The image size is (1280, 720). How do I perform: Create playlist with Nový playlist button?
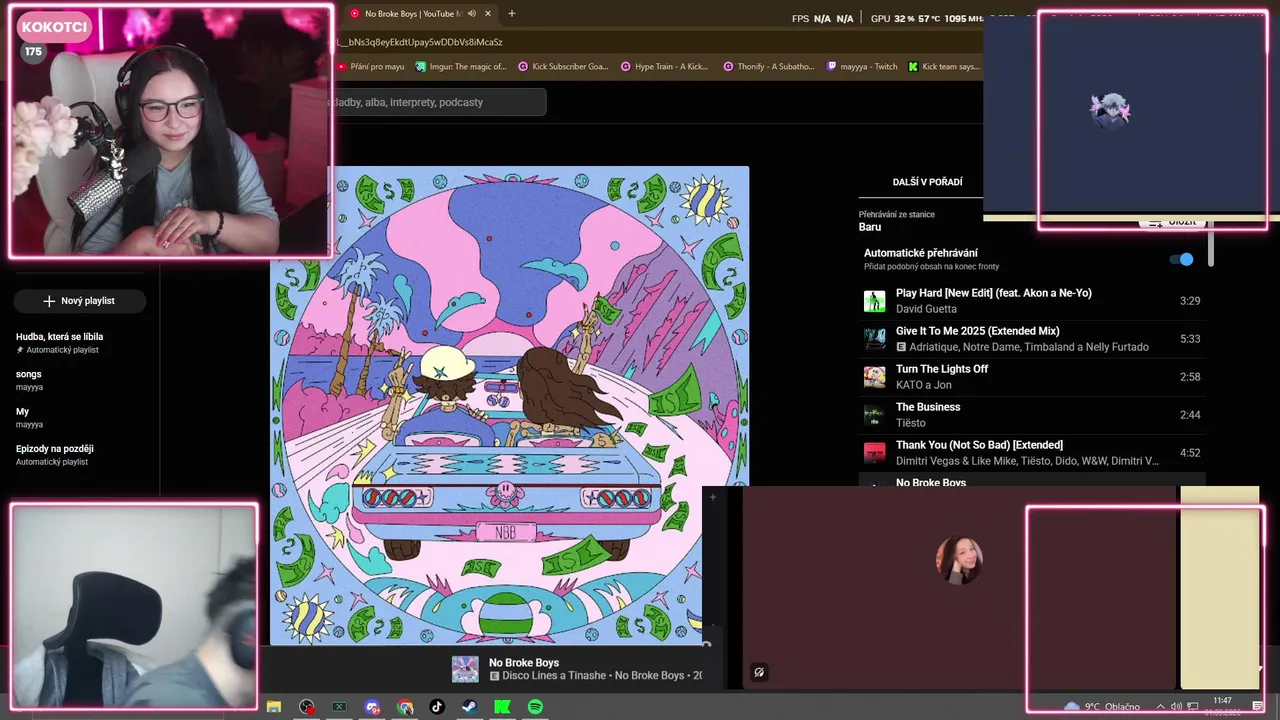pyautogui.click(x=80, y=301)
